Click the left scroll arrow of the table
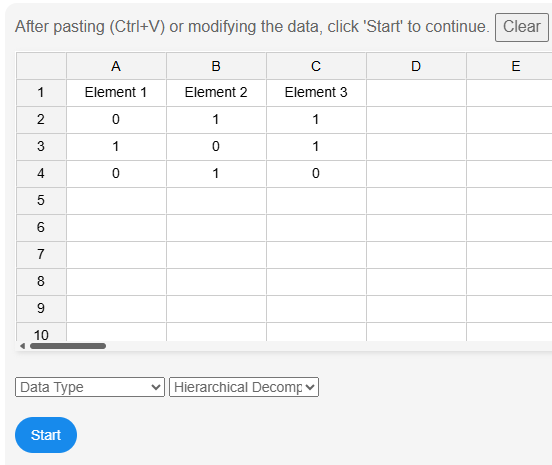The height and width of the screenshot is (465, 552). [x=23, y=346]
